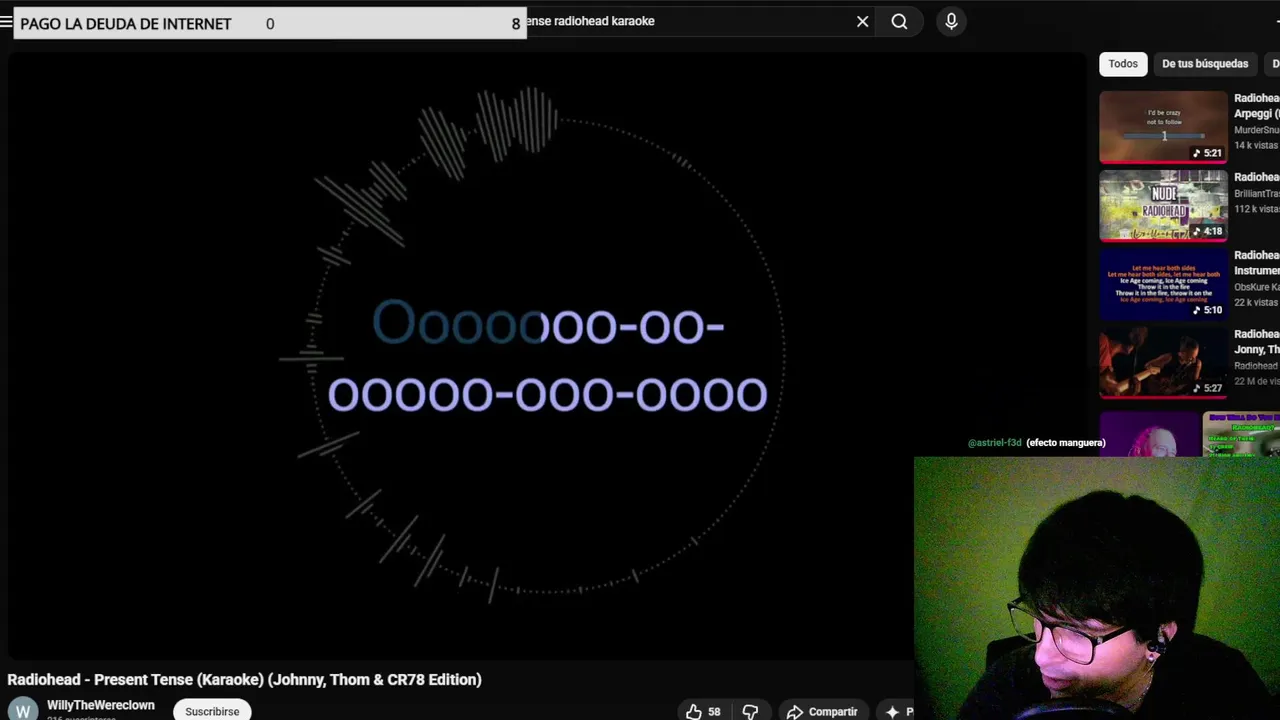Image resolution: width=1280 pixels, height=720 pixels.
Task: Start voice search with the microphone icon
Action: click(x=951, y=21)
